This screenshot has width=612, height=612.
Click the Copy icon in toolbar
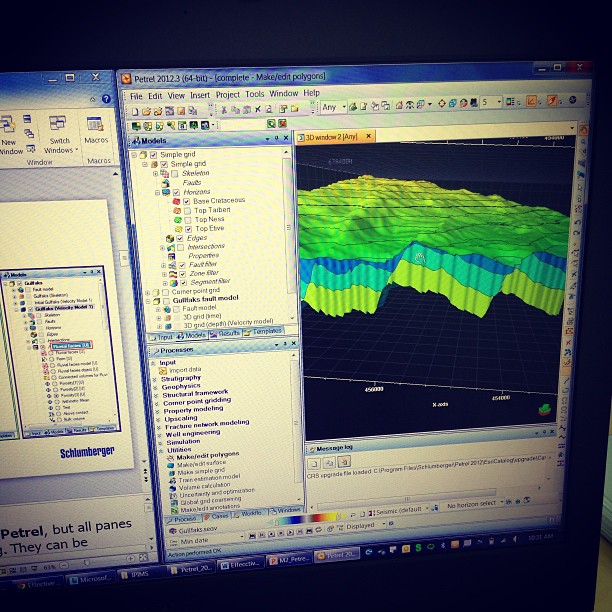(235, 110)
